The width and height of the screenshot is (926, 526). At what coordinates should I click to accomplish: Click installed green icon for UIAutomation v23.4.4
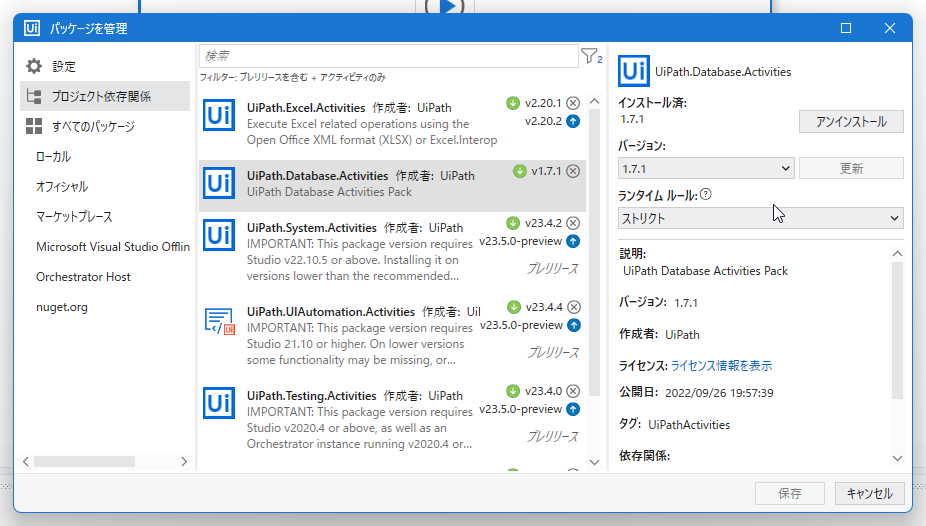click(514, 307)
